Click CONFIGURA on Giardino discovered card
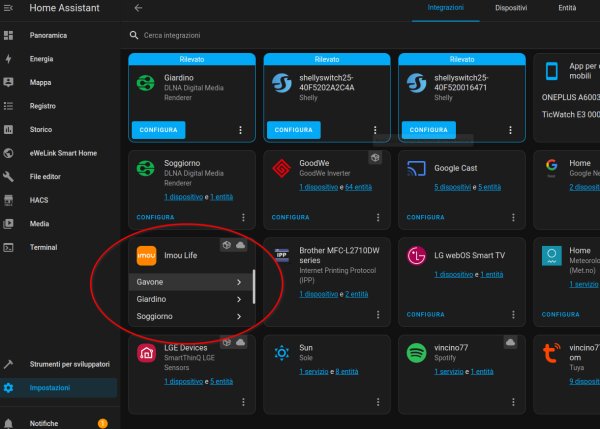The image size is (600, 429). [159, 130]
